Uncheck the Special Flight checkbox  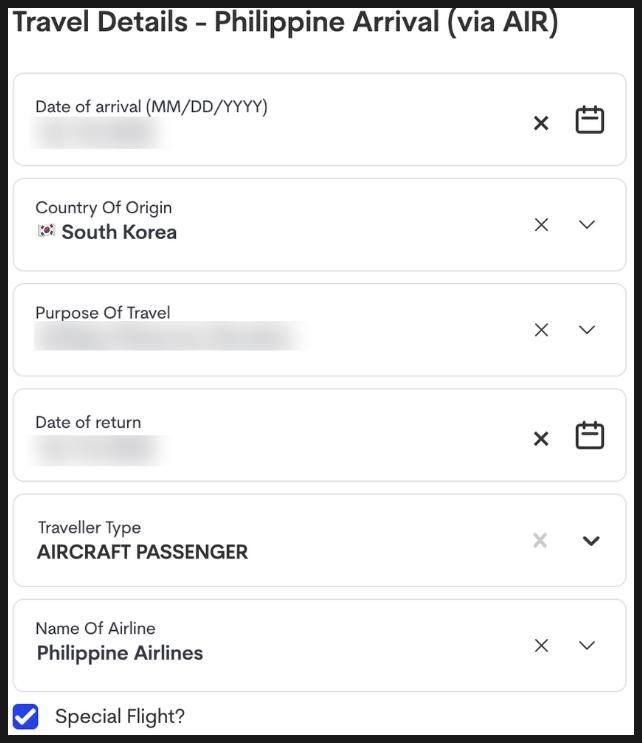26,716
